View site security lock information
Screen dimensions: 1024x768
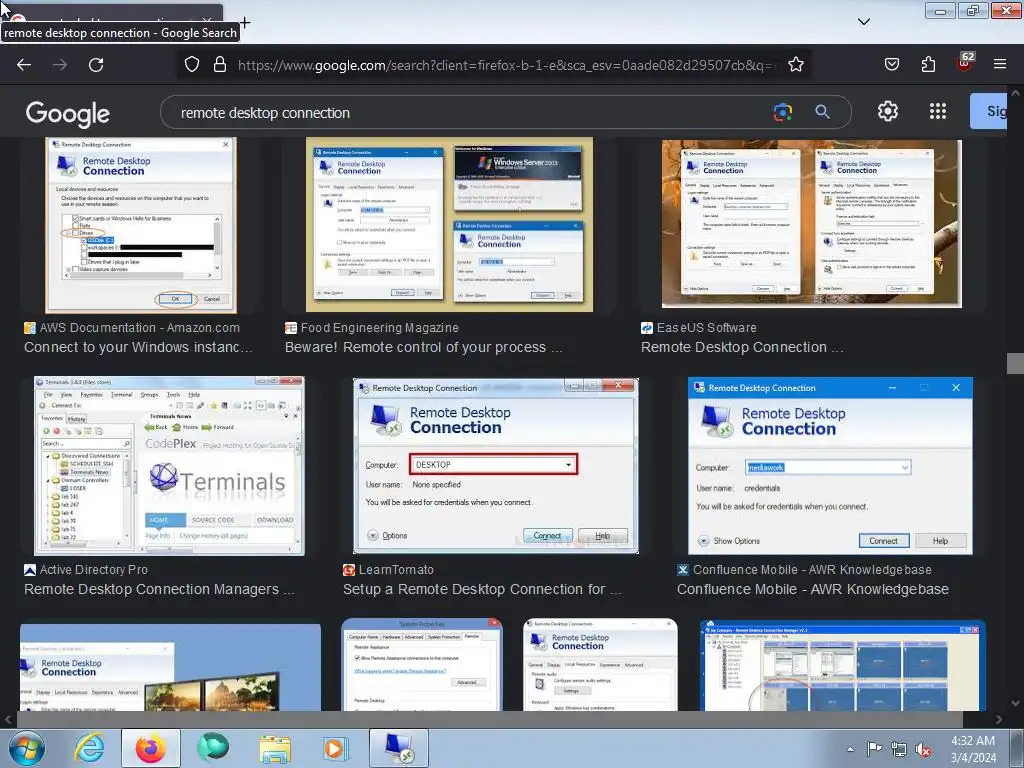(x=220, y=65)
